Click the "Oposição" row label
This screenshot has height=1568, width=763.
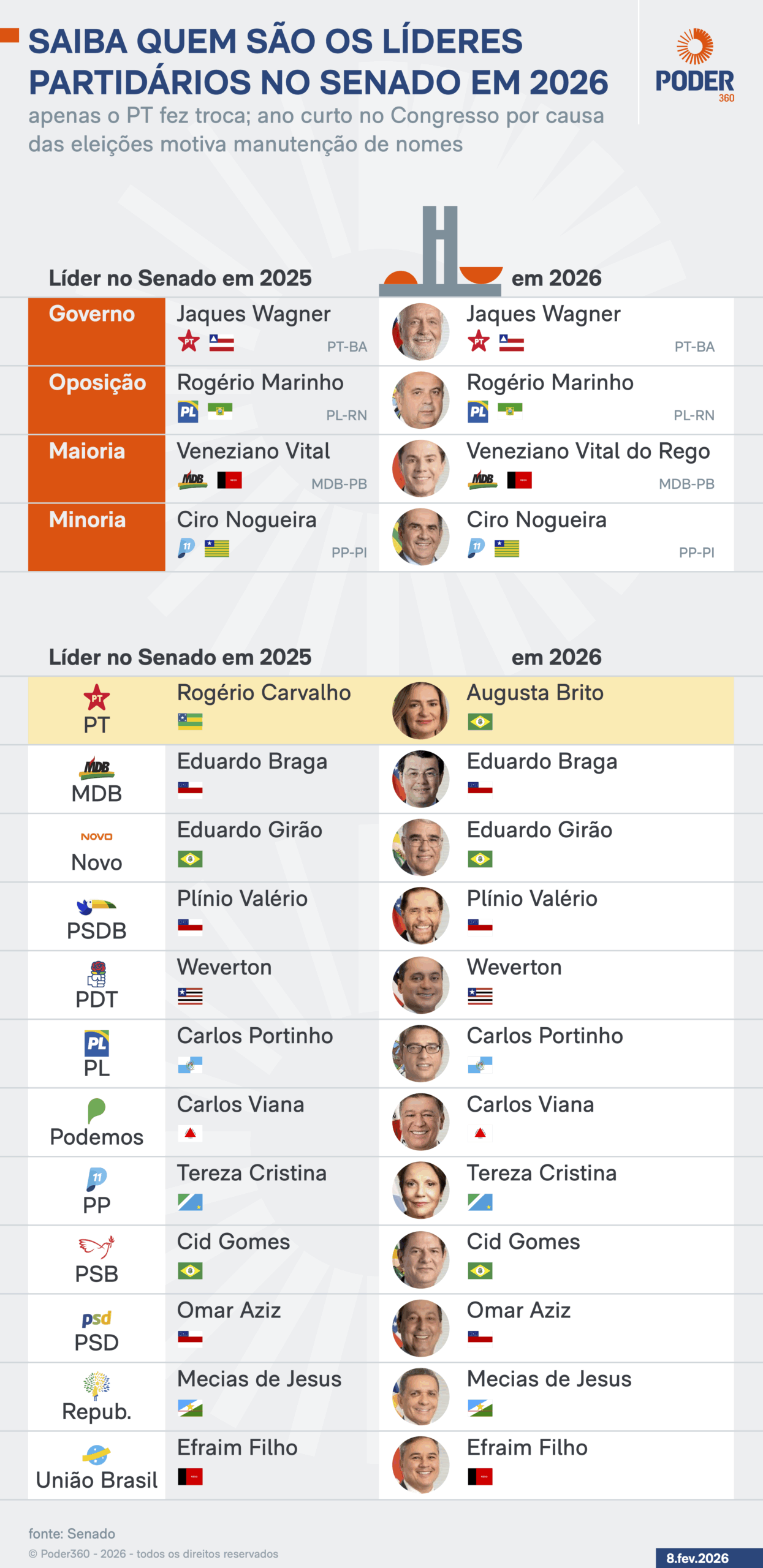[97, 383]
